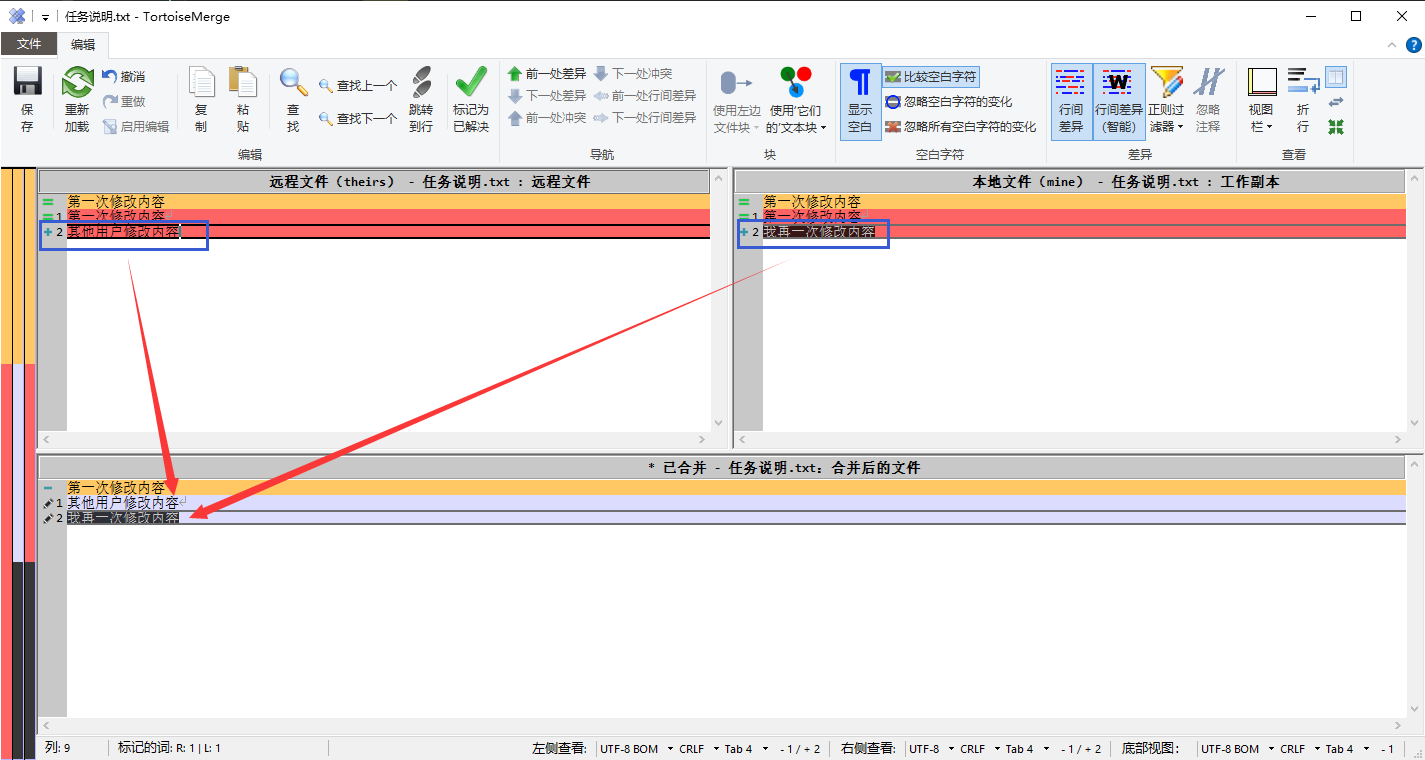Toggle 显示空白 (show whitespace) pilcrow button
This screenshot has width=1425, height=760.
860,100
